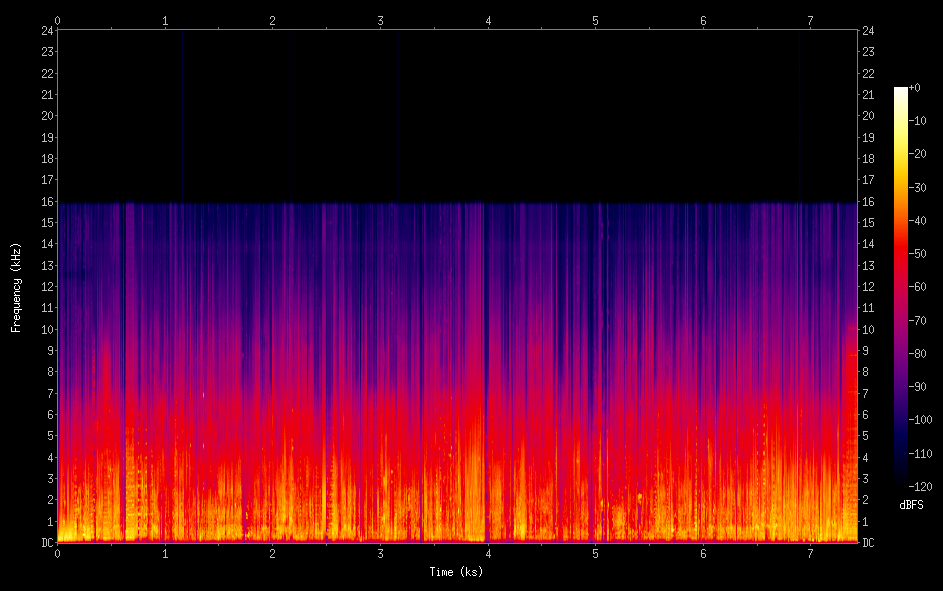943x591 pixels.
Task: Click the "10" tick on the left frequency axis
Action: [46, 330]
